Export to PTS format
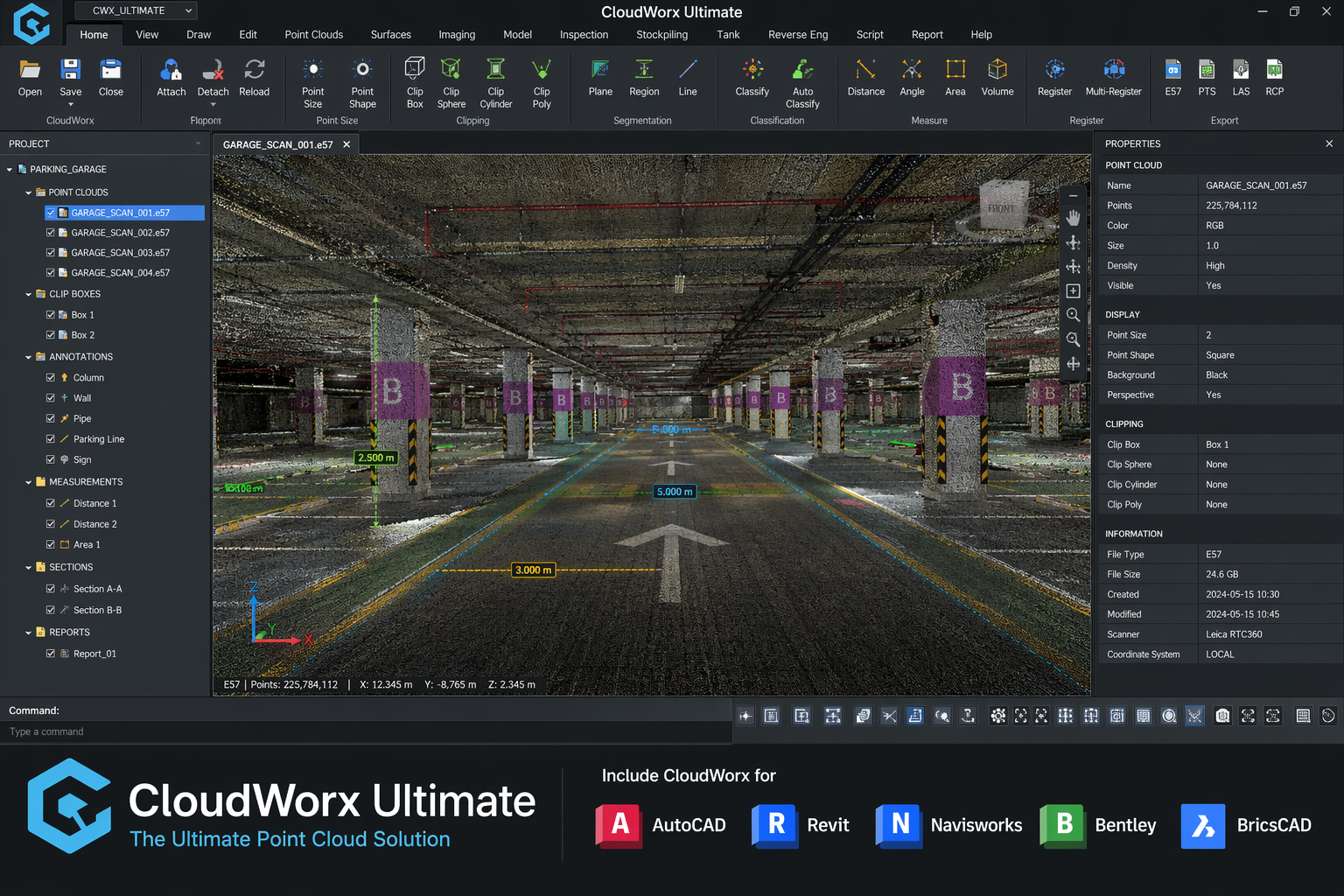1344x896 pixels. point(1207,78)
